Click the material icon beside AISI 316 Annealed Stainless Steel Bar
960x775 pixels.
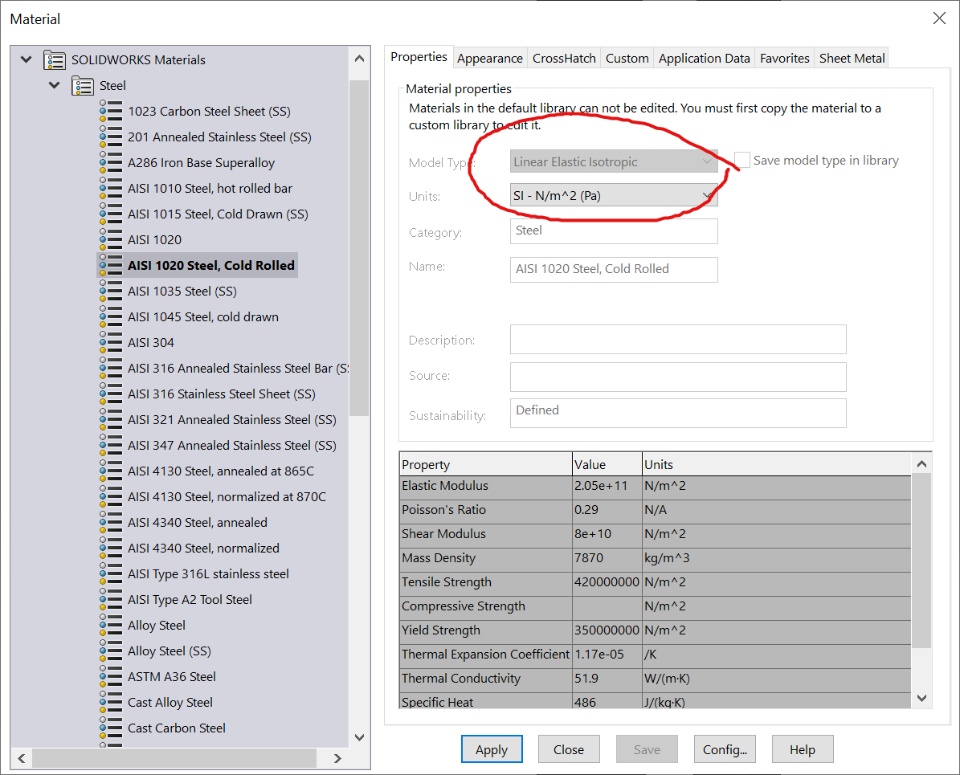pos(111,369)
